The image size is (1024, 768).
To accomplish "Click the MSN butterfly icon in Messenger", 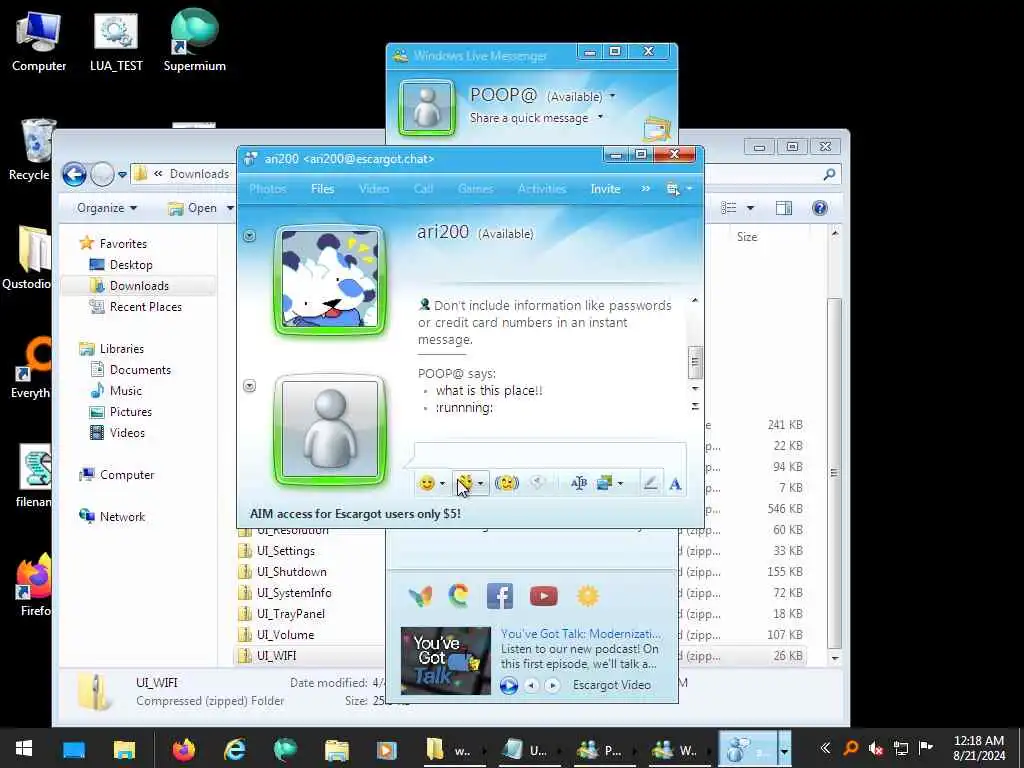I will point(420,596).
